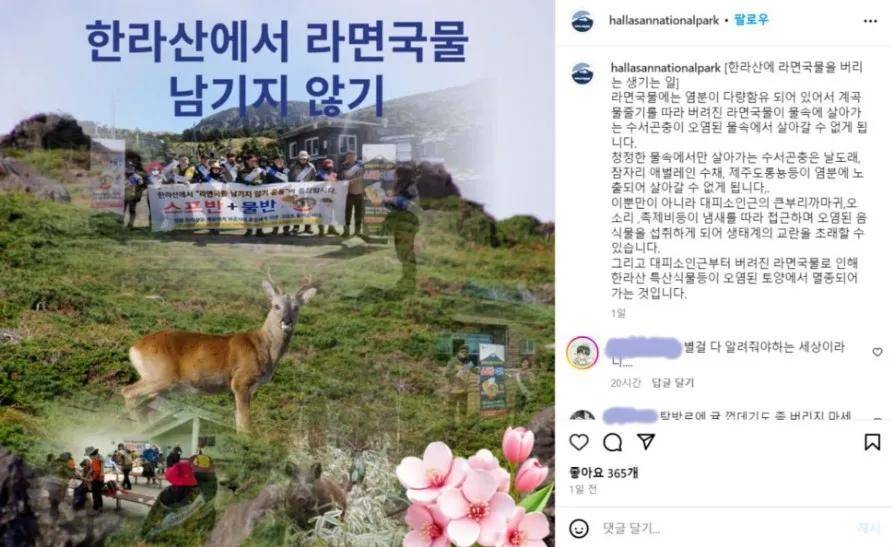The image size is (892, 547).
Task: Click the post image with deer
Action: tap(277, 274)
